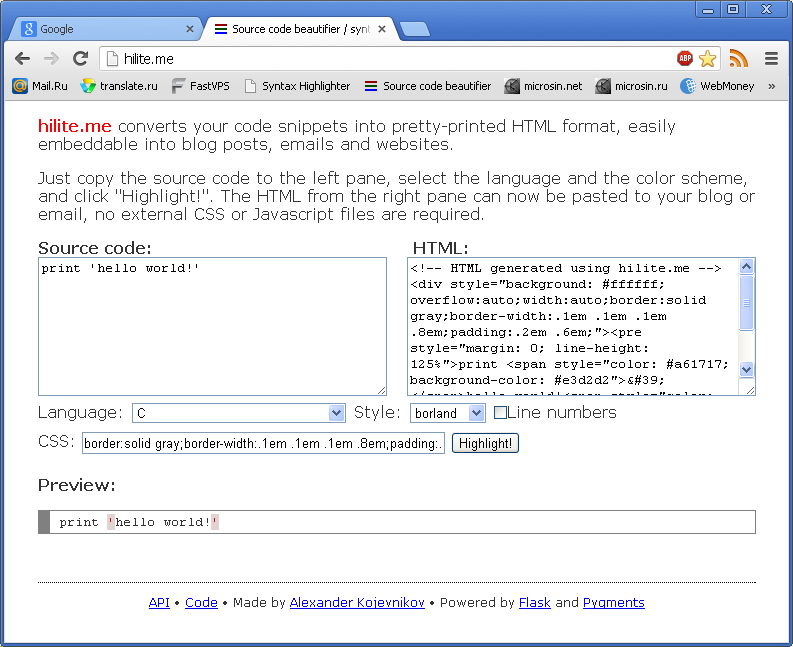This screenshot has height=647, width=793.
Task: Open the Alexander Kojevnikov link
Action: click(357, 602)
